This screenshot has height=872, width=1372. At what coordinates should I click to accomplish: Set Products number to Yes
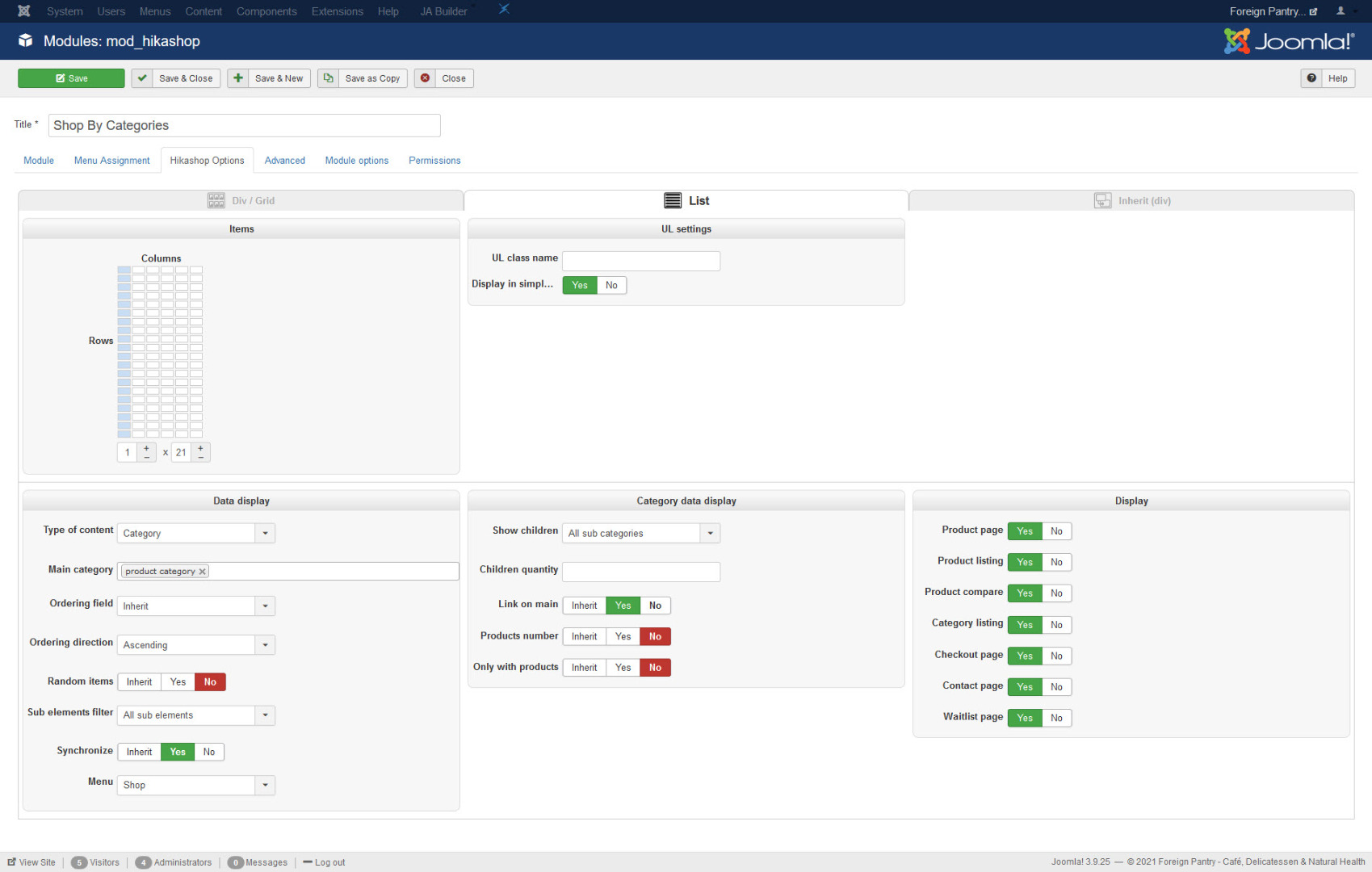click(623, 636)
